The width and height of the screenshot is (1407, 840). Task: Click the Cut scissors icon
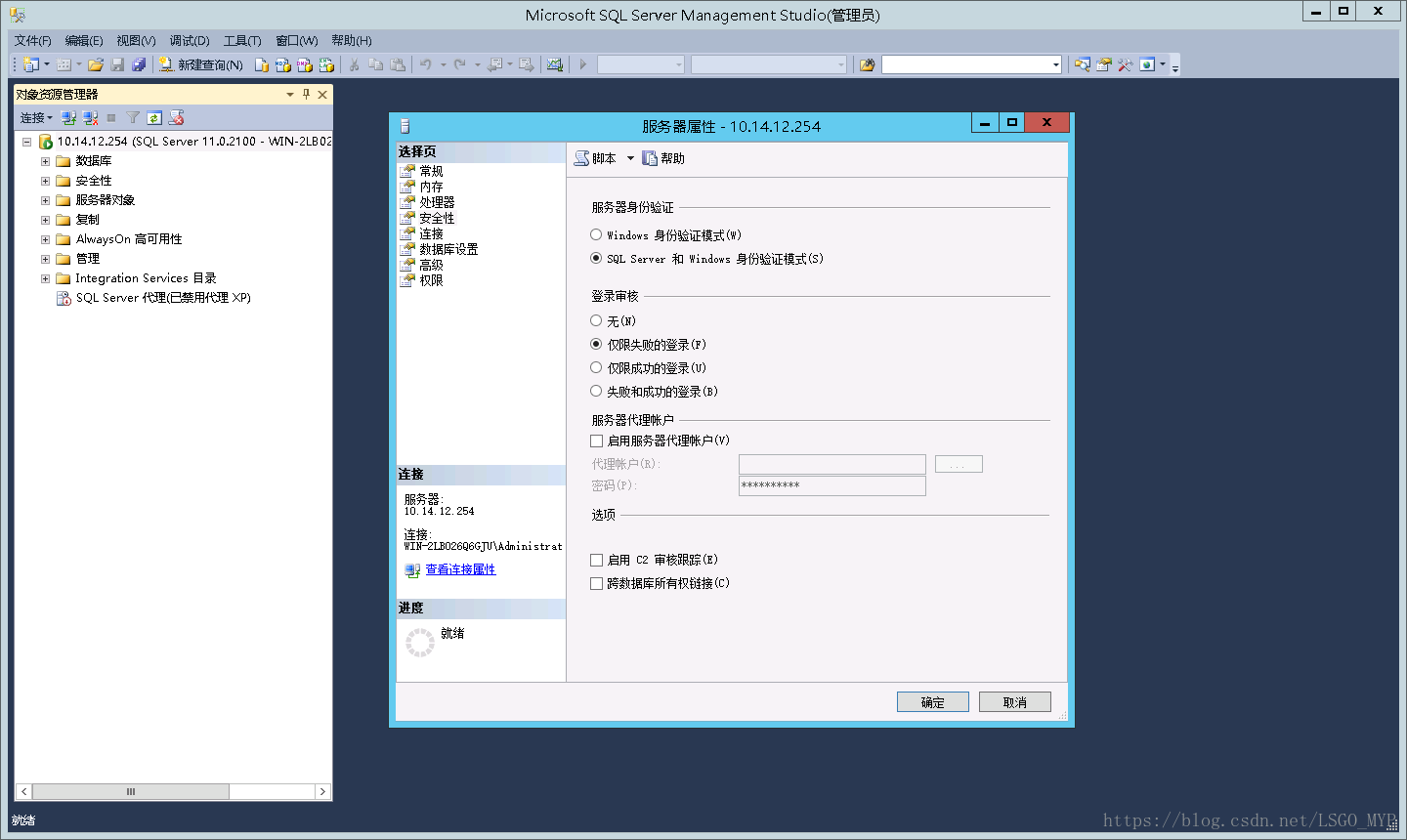pyautogui.click(x=354, y=64)
